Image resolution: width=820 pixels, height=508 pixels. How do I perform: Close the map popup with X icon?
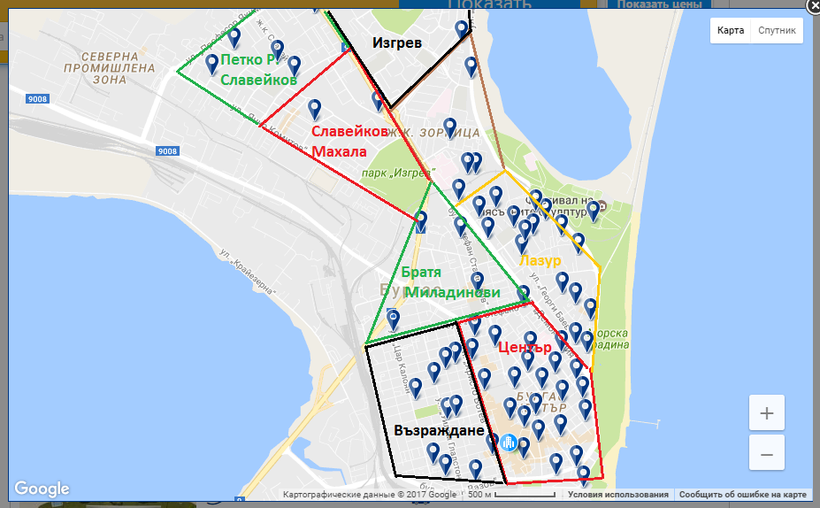(809, 5)
